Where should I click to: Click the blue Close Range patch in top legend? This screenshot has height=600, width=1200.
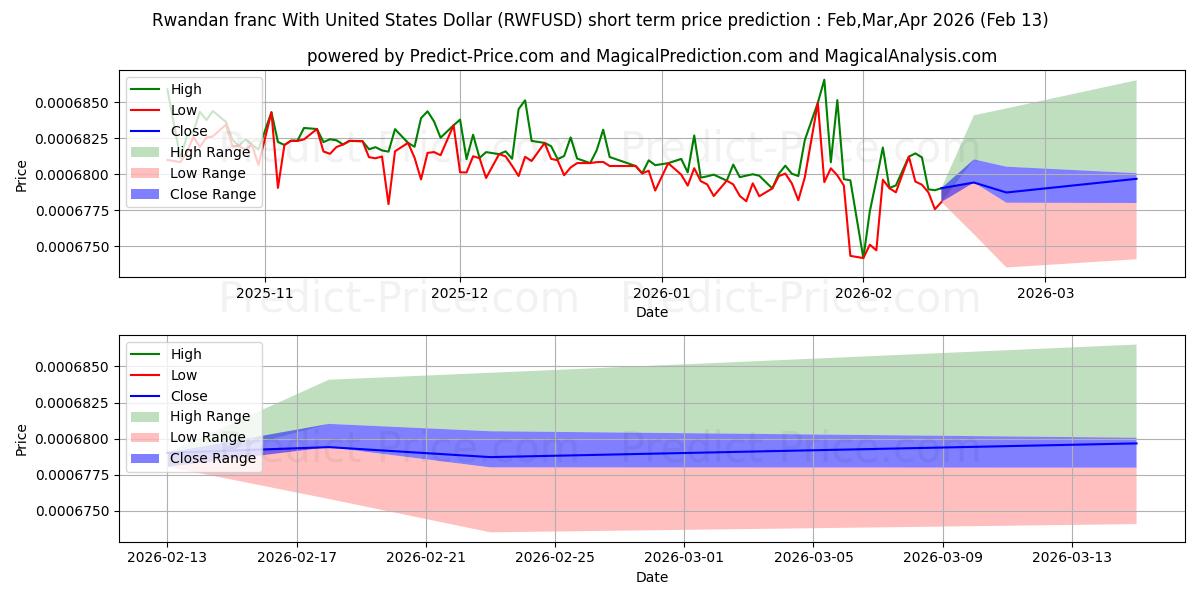click(x=147, y=194)
